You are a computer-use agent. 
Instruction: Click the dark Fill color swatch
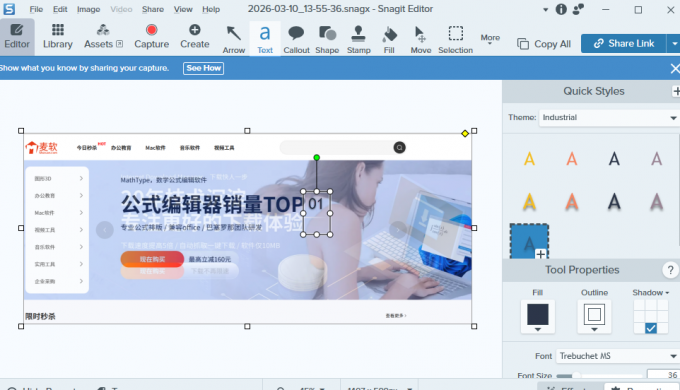[538, 315]
